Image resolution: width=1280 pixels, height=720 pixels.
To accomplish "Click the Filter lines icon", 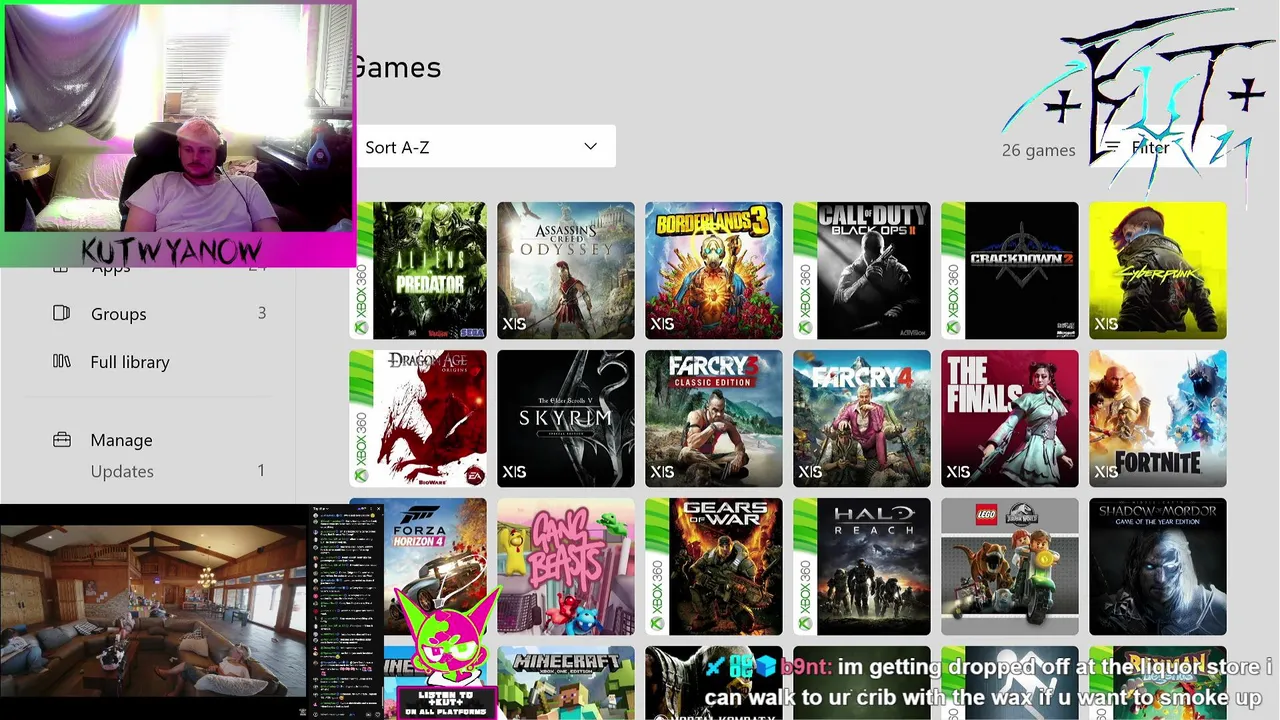I will [x=1112, y=148].
